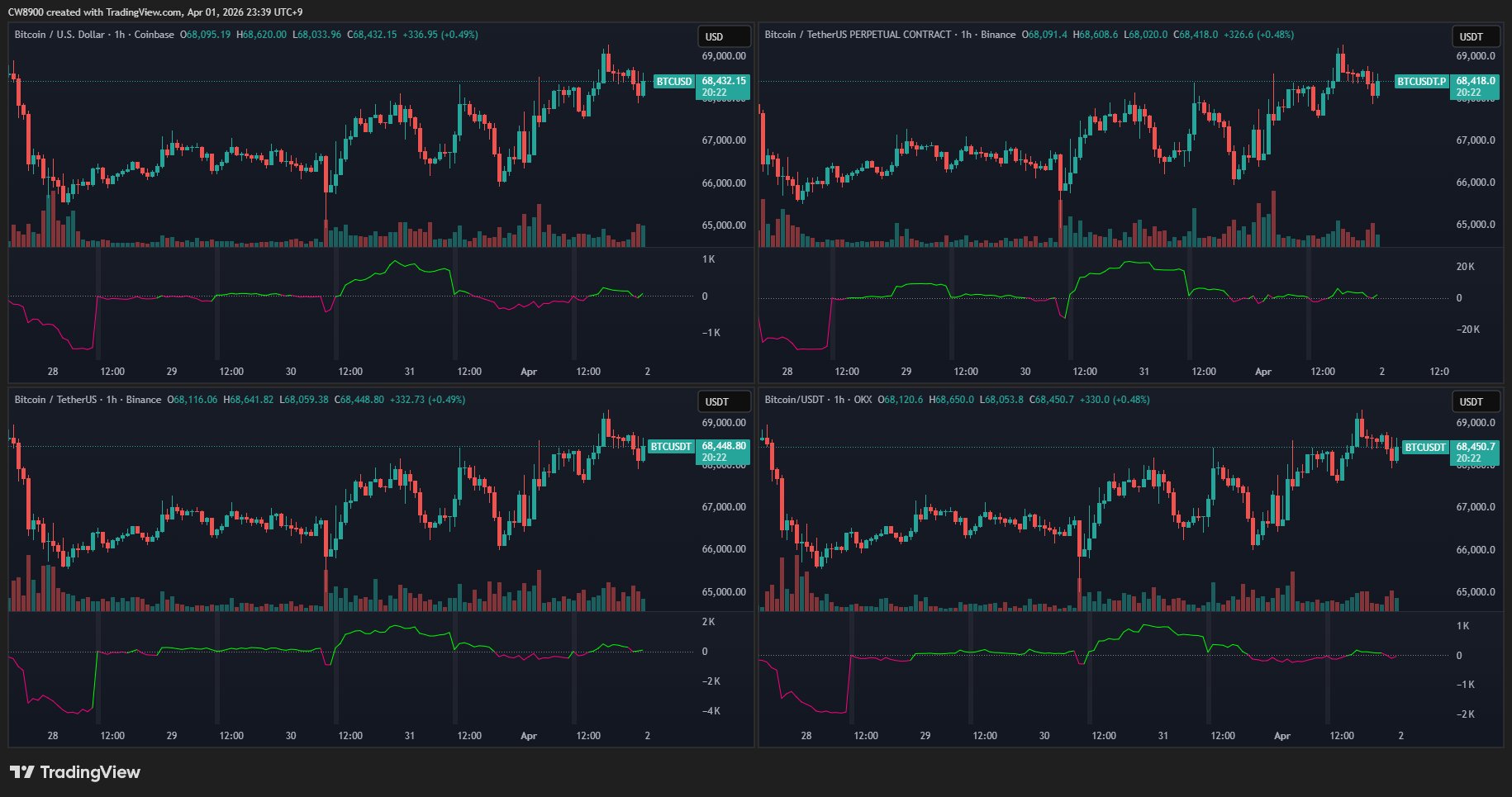
Task: Select the 68,450.7 current price tag
Action: tap(1476, 452)
